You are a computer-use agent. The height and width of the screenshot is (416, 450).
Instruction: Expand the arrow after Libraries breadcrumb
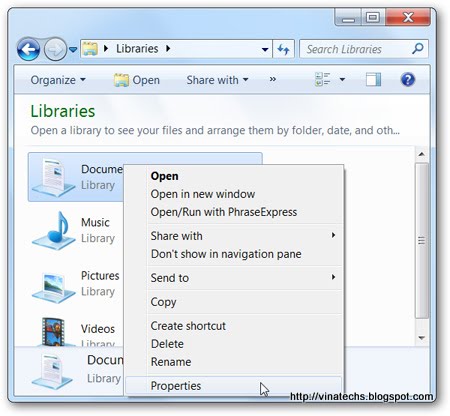(168, 49)
